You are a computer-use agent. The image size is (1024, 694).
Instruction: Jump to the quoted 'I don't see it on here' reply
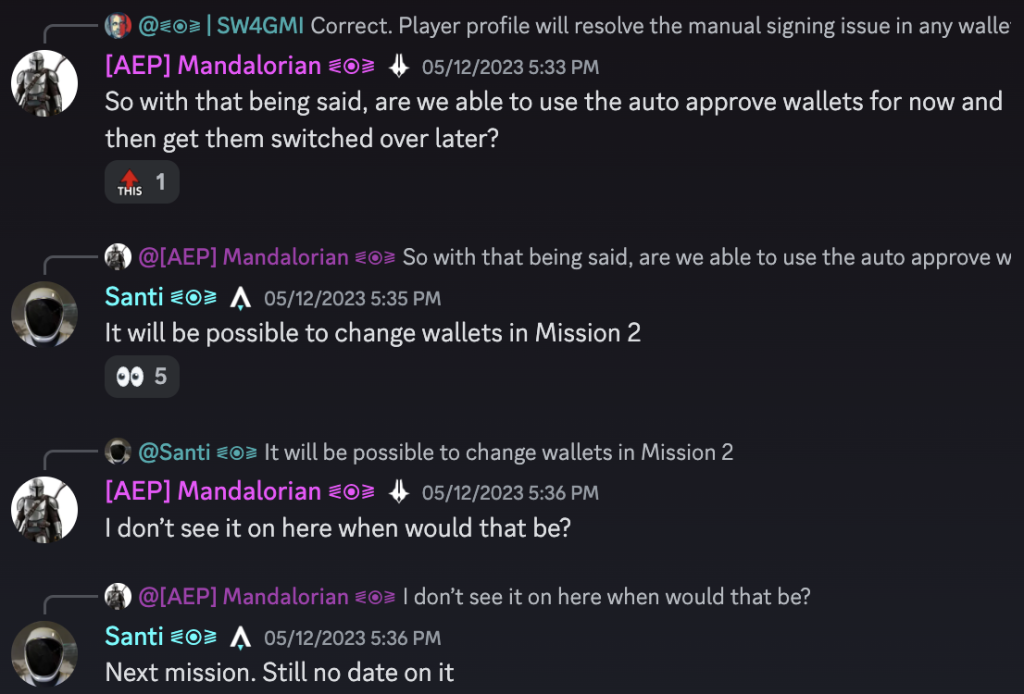coord(606,597)
